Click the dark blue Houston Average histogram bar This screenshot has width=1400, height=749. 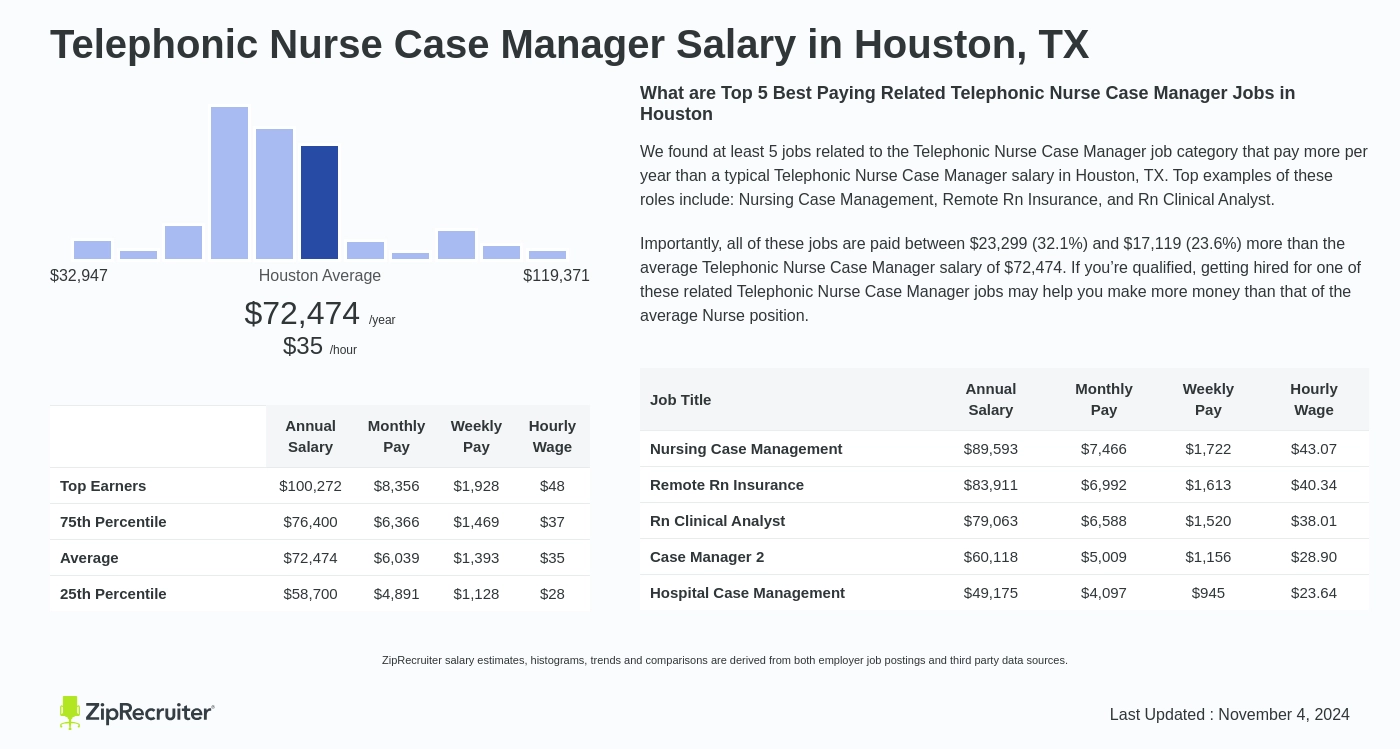[319, 202]
